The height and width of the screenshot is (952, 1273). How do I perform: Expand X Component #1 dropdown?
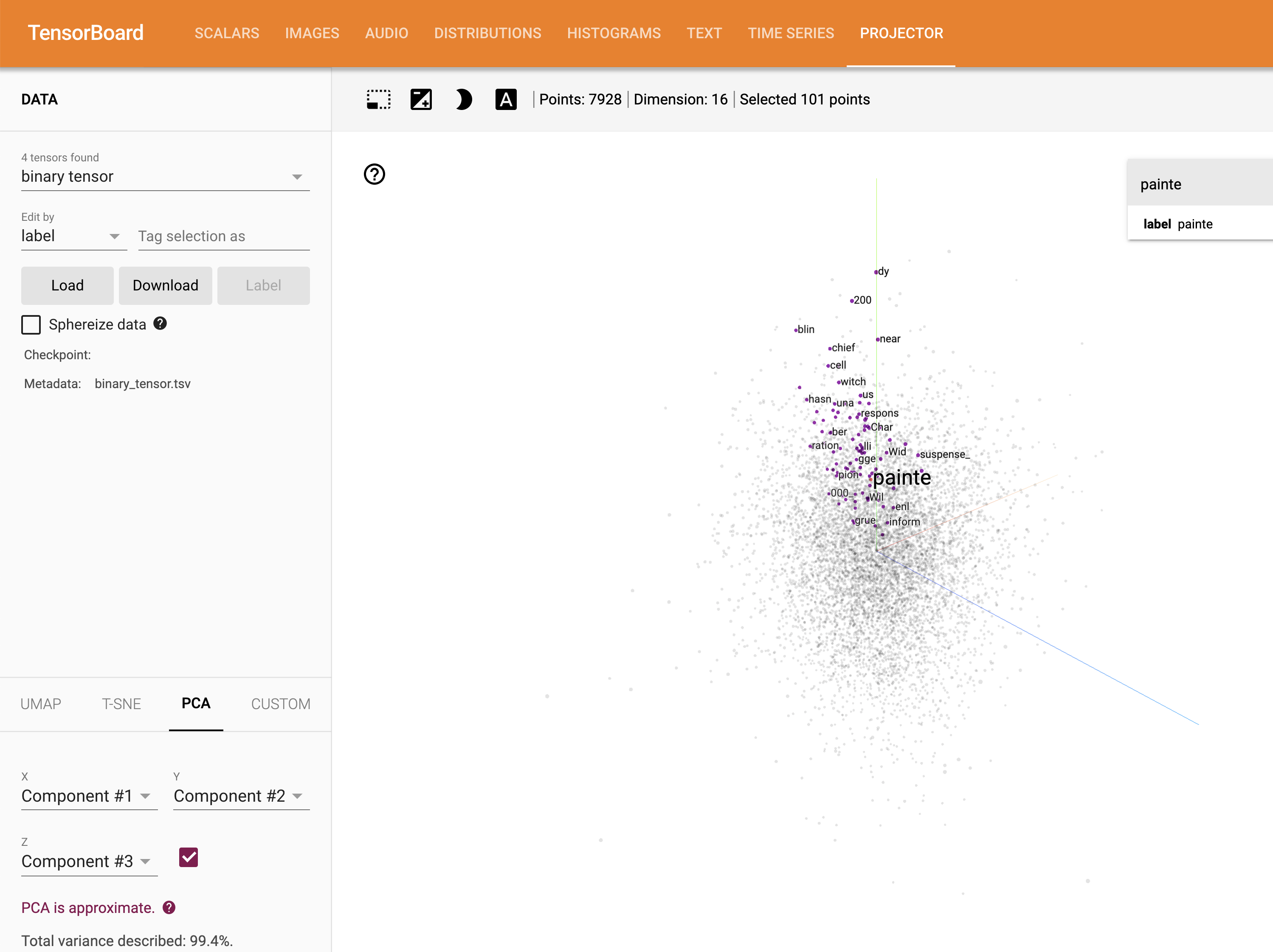point(89,796)
